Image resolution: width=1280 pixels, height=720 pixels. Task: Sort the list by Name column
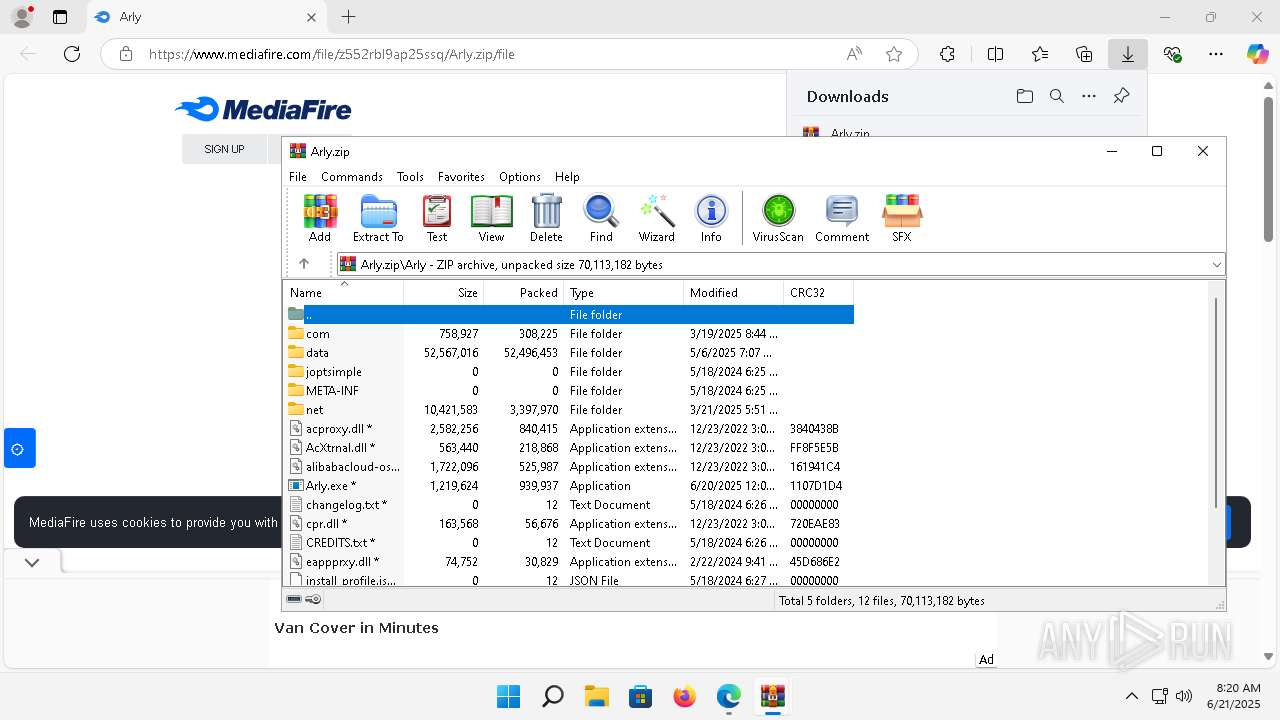[x=344, y=293]
